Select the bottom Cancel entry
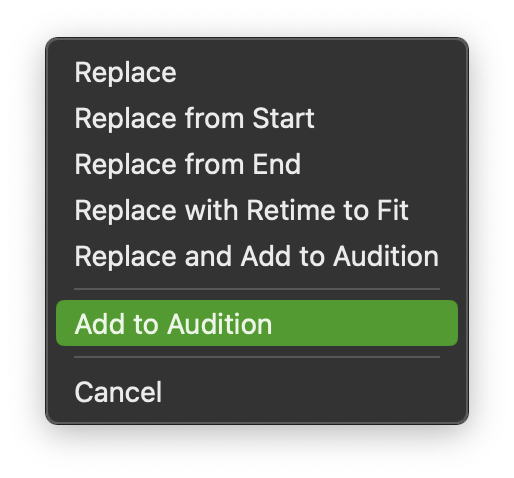 [x=257, y=392]
